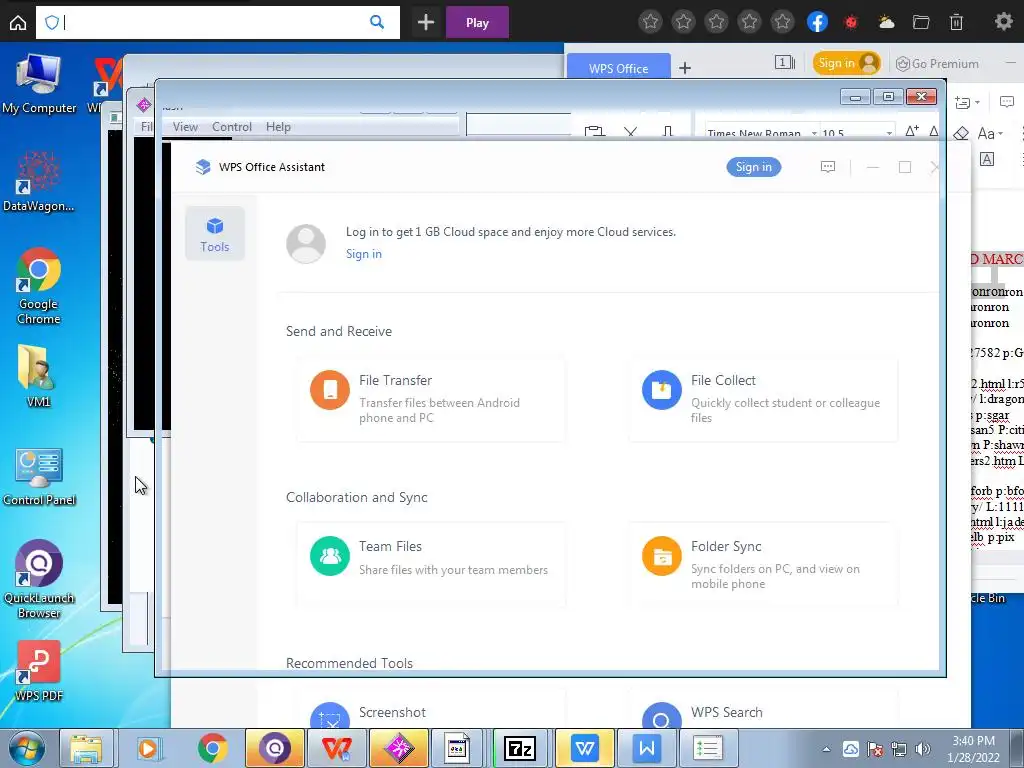1024x768 pixels.
Task: Click the Team Files green icon
Action: click(x=330, y=556)
